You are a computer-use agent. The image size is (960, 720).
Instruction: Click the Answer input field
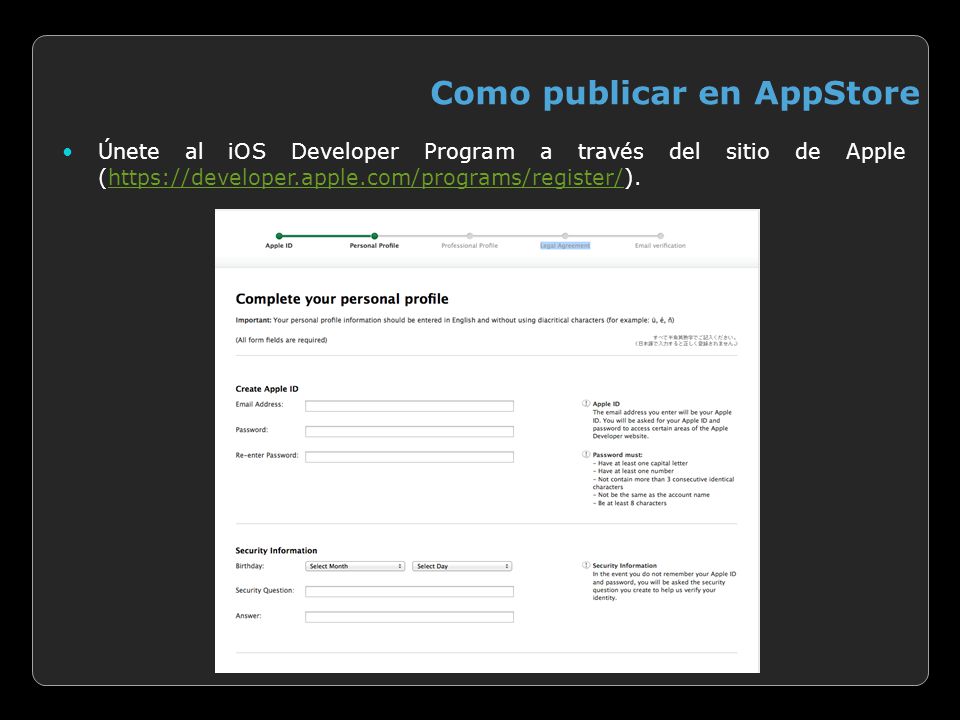click(x=409, y=617)
